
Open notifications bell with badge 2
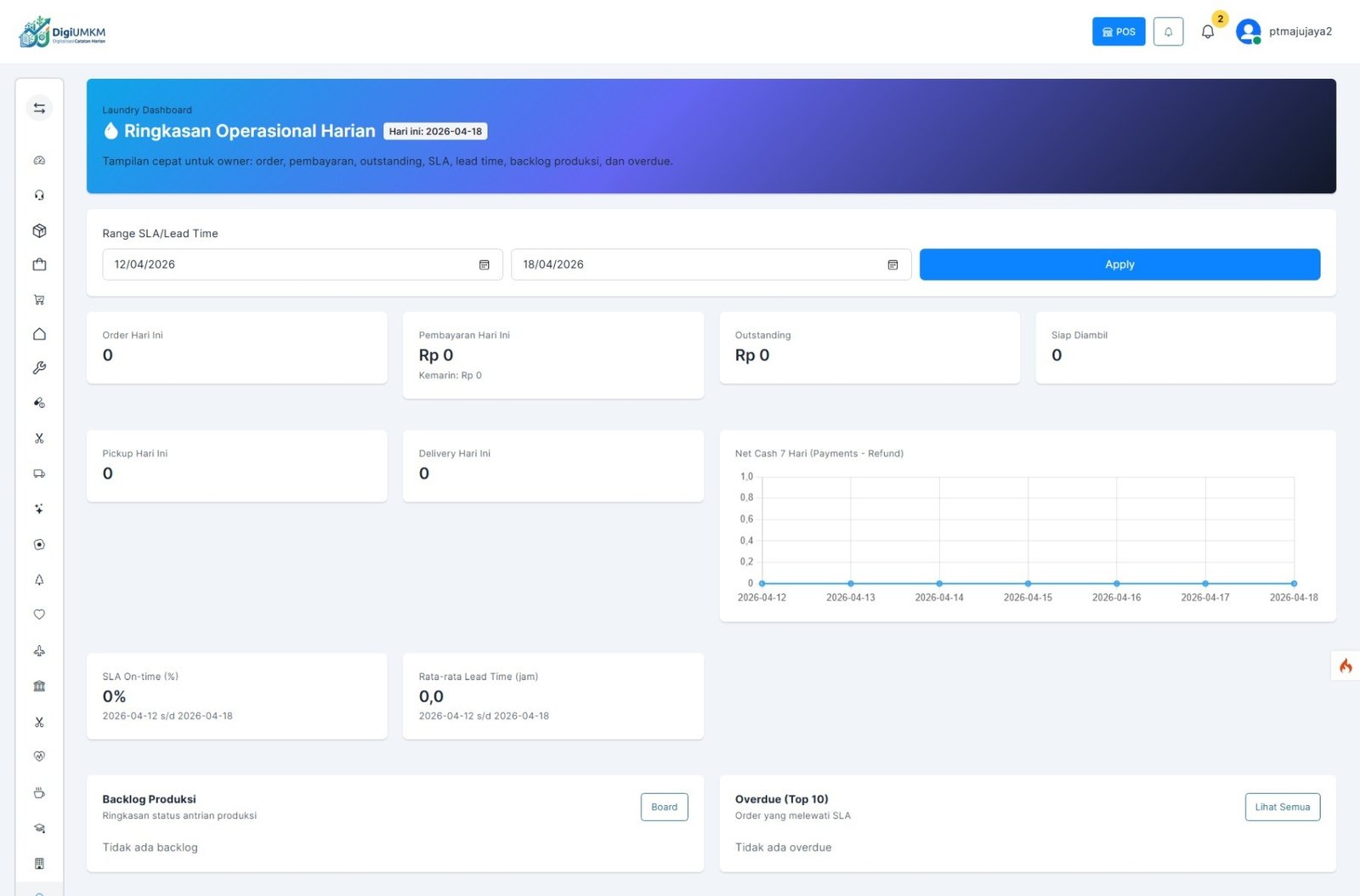(1208, 31)
